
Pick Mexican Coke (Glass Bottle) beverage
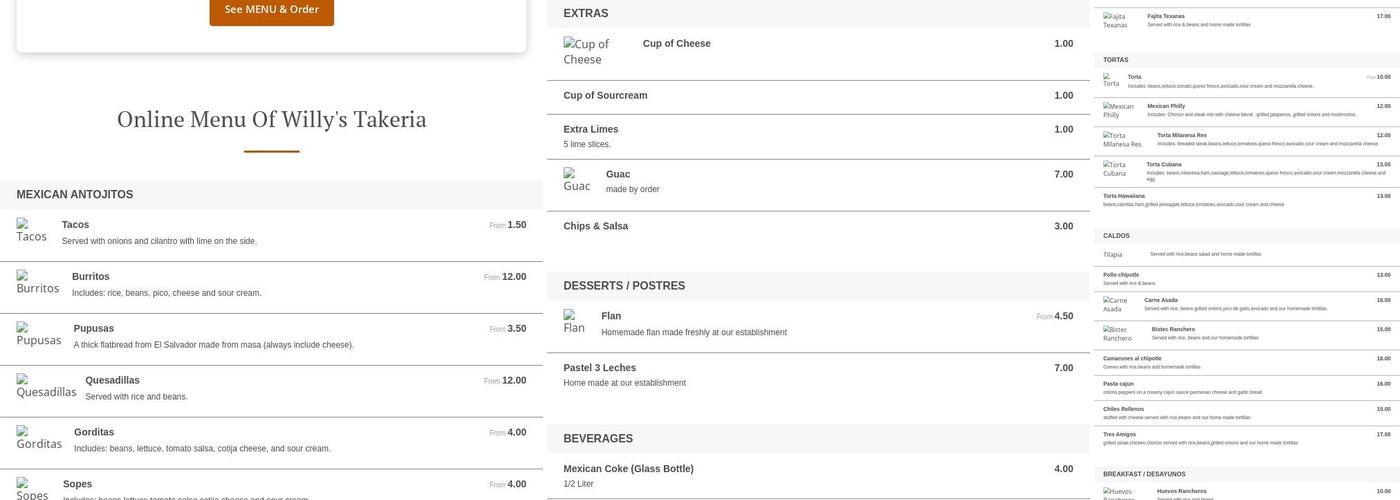(x=628, y=469)
